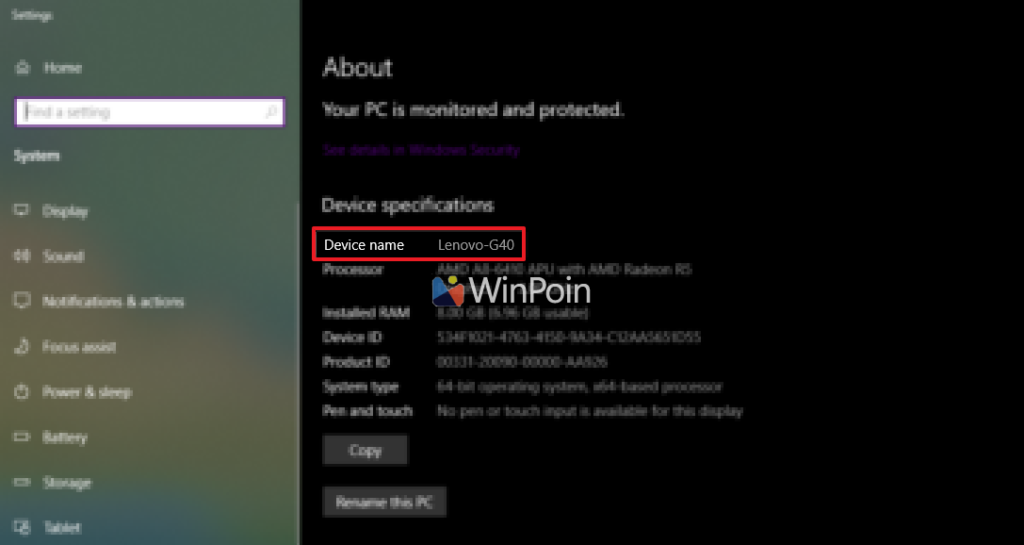Click the Battery icon in the sidebar
Viewport: 1024px width, 545px height.
22,437
